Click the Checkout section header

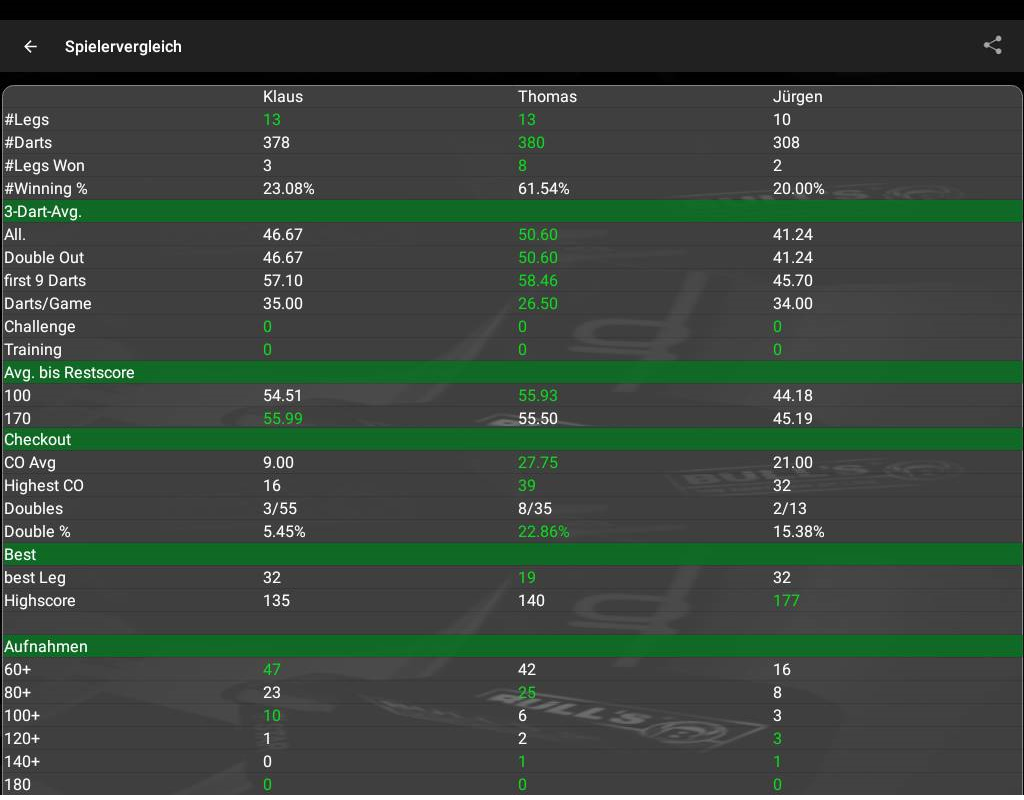(37, 439)
